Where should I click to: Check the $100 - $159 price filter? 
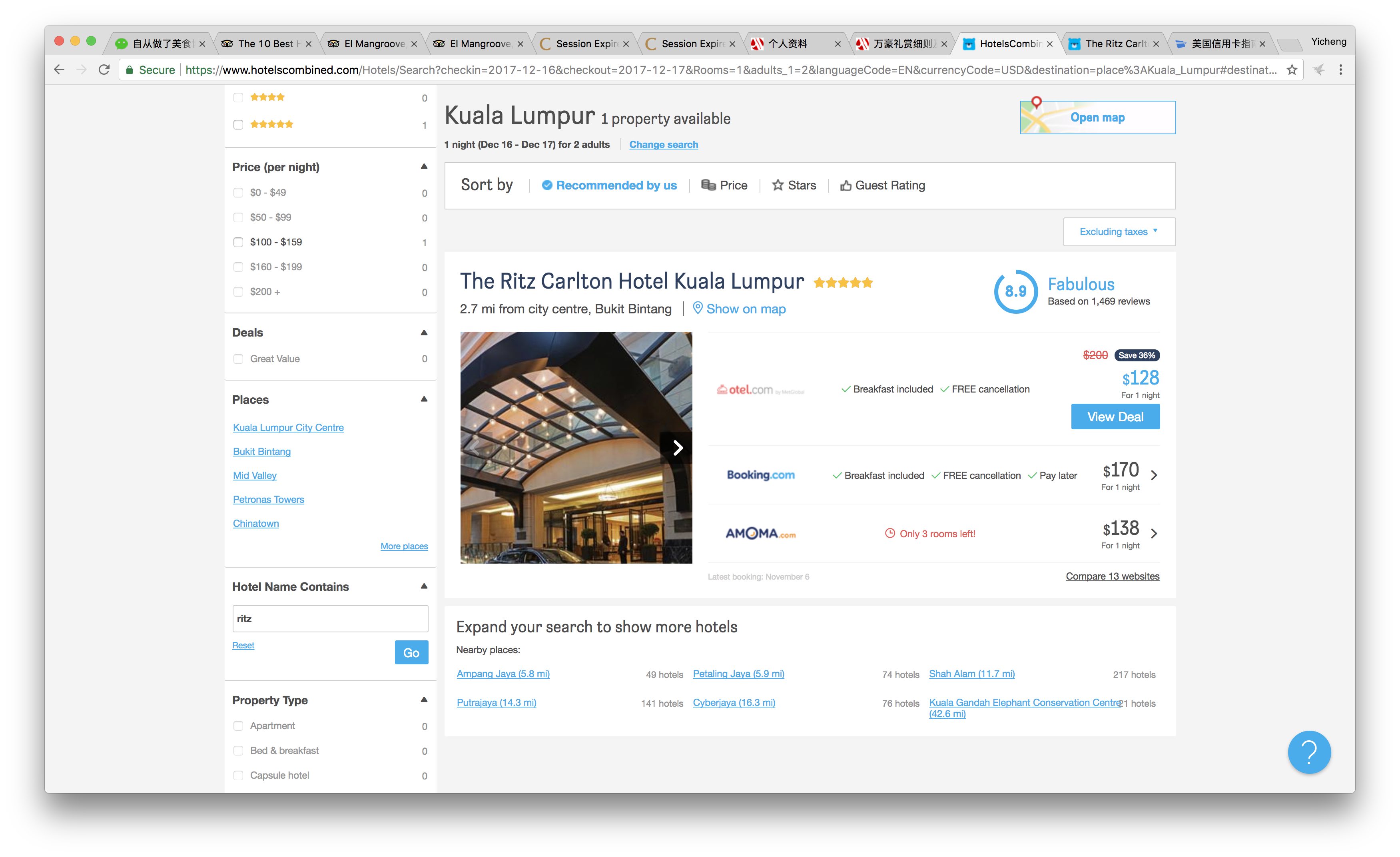[x=238, y=243]
